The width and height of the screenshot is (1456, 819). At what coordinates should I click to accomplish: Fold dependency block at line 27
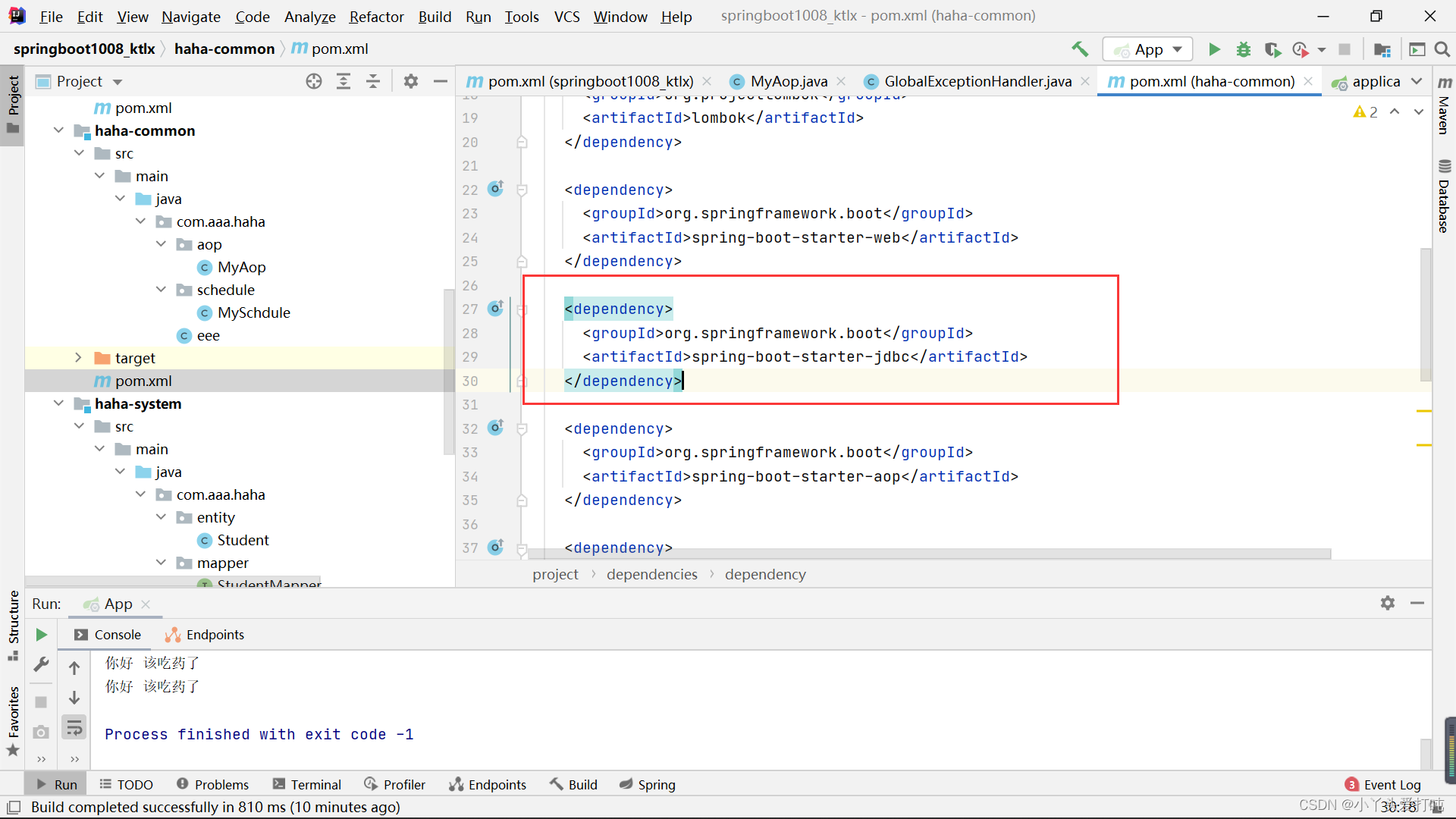click(x=522, y=309)
